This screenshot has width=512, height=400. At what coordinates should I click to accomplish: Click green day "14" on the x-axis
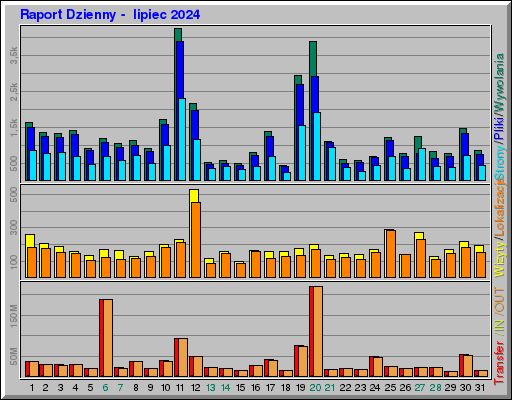click(225, 388)
